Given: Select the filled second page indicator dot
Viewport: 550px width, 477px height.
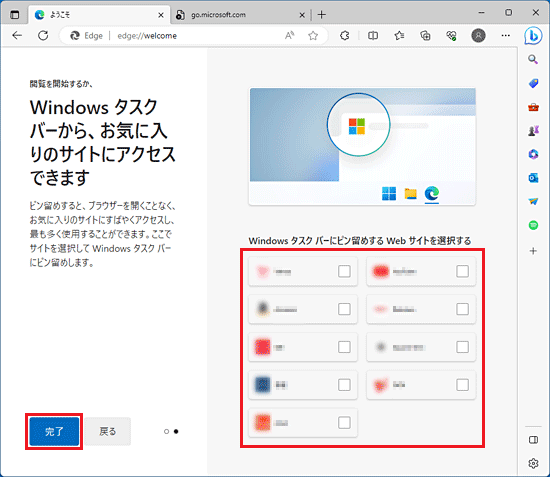Looking at the screenshot, I should pos(176,431).
